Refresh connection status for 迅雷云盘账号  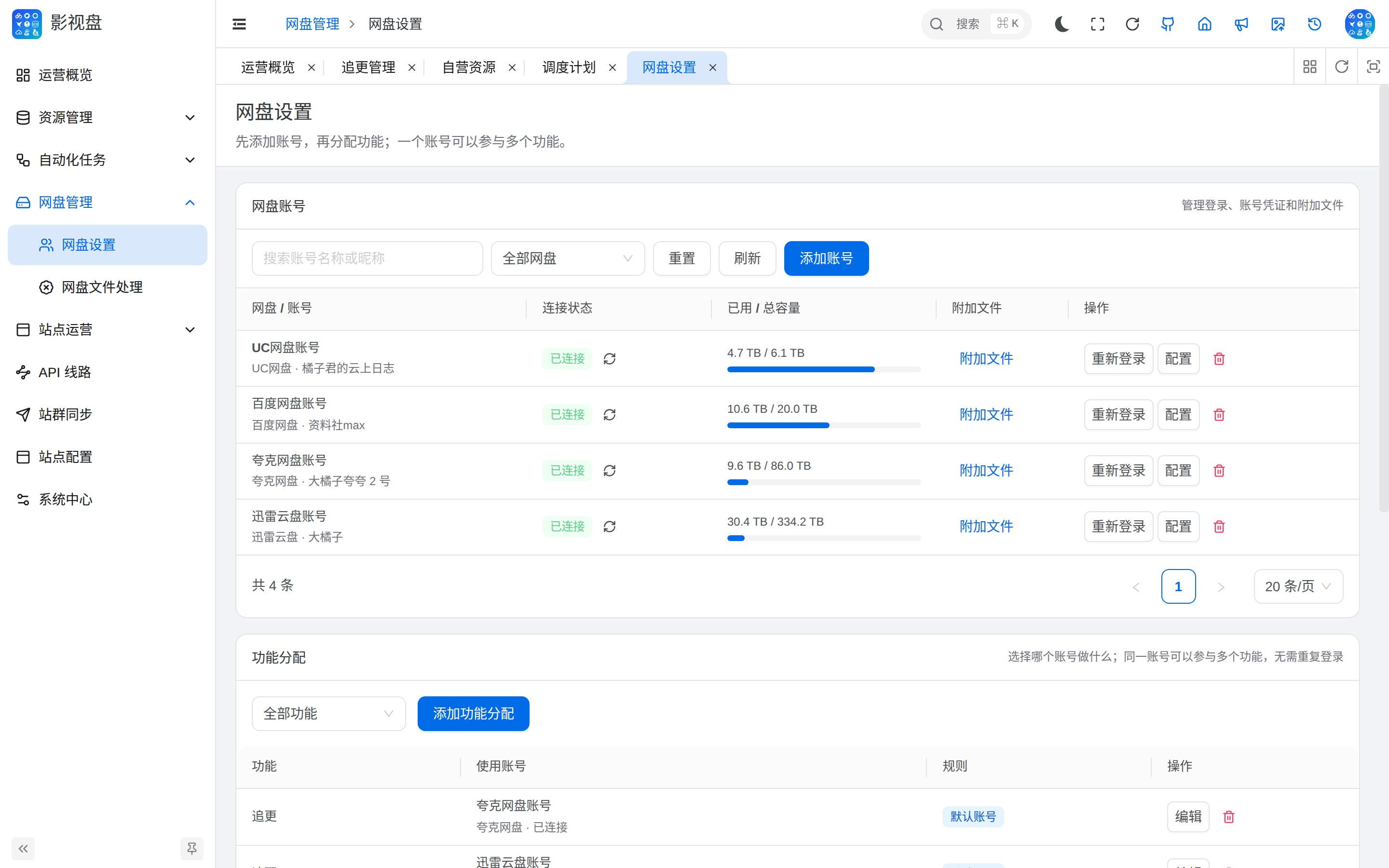click(610, 527)
